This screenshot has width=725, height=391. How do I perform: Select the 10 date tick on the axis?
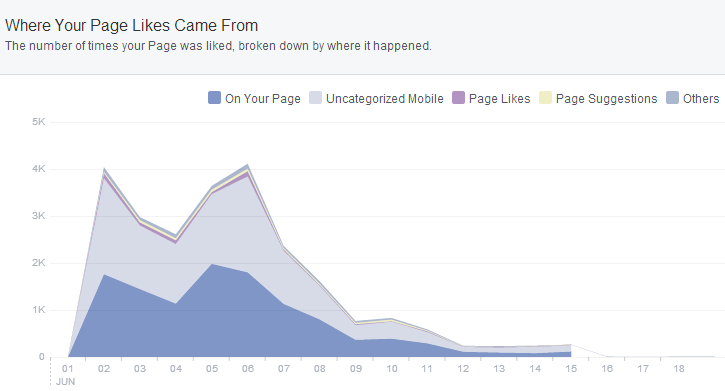pos(392,369)
